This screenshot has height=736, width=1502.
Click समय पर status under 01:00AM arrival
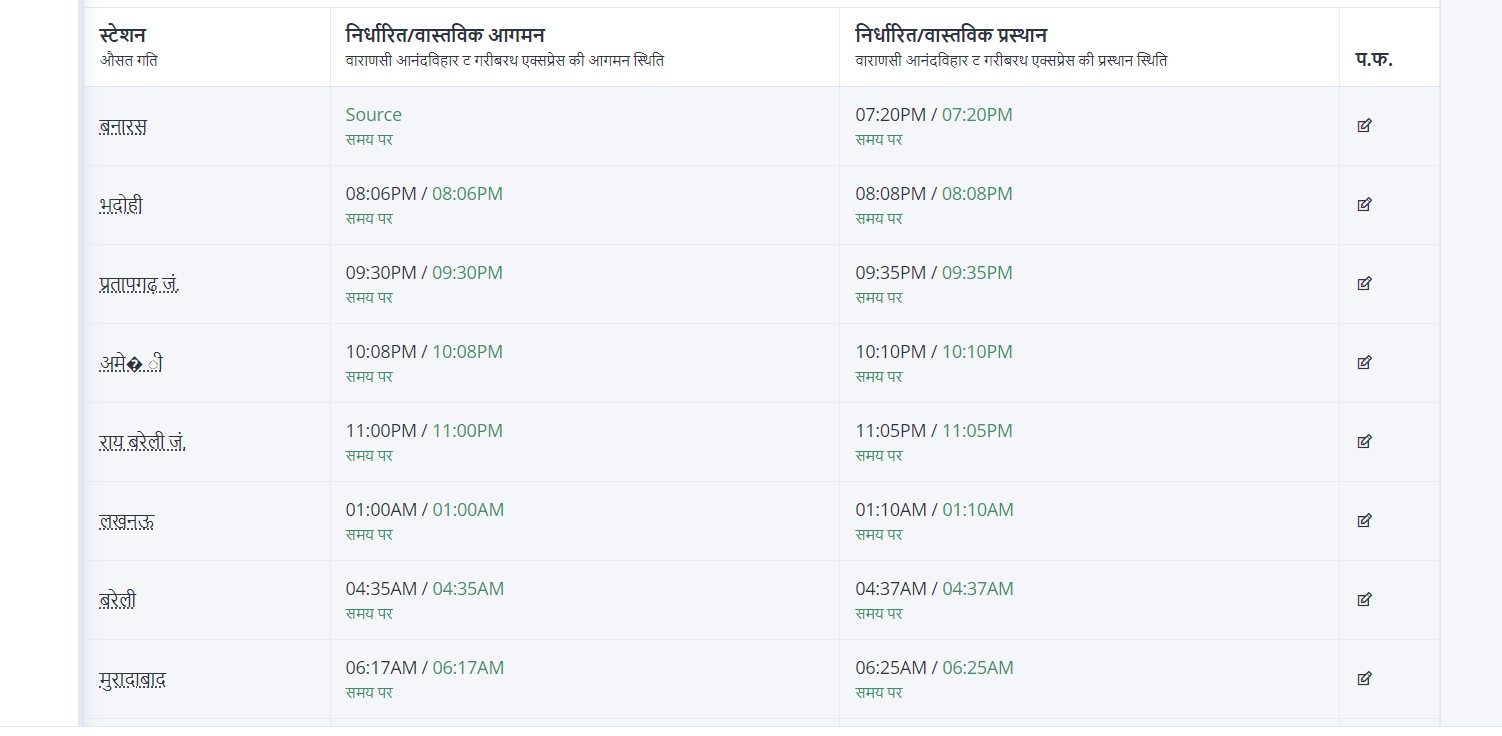(369, 535)
